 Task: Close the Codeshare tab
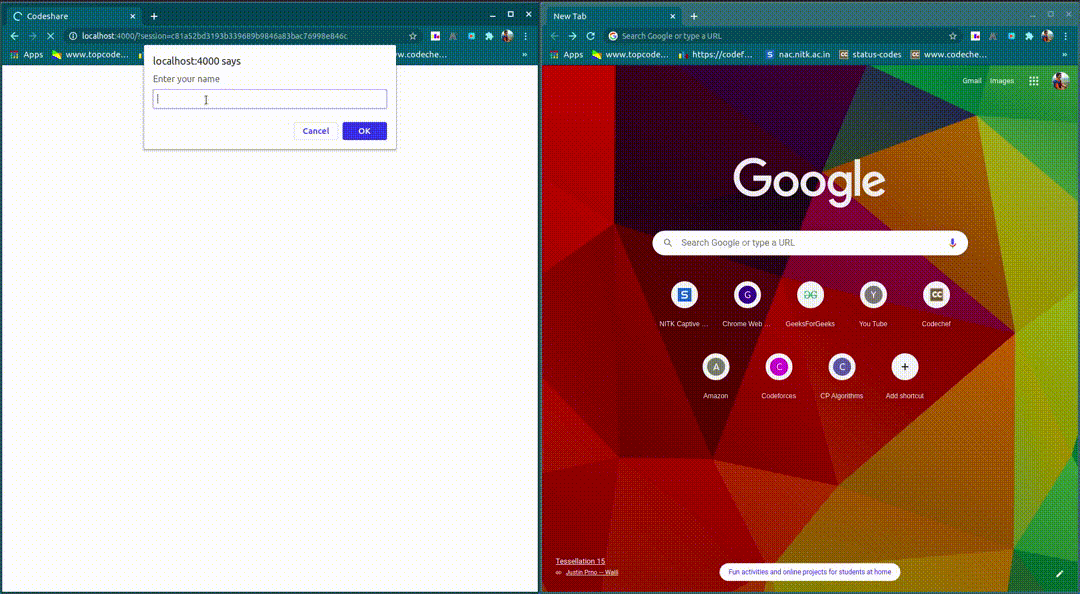point(133,16)
